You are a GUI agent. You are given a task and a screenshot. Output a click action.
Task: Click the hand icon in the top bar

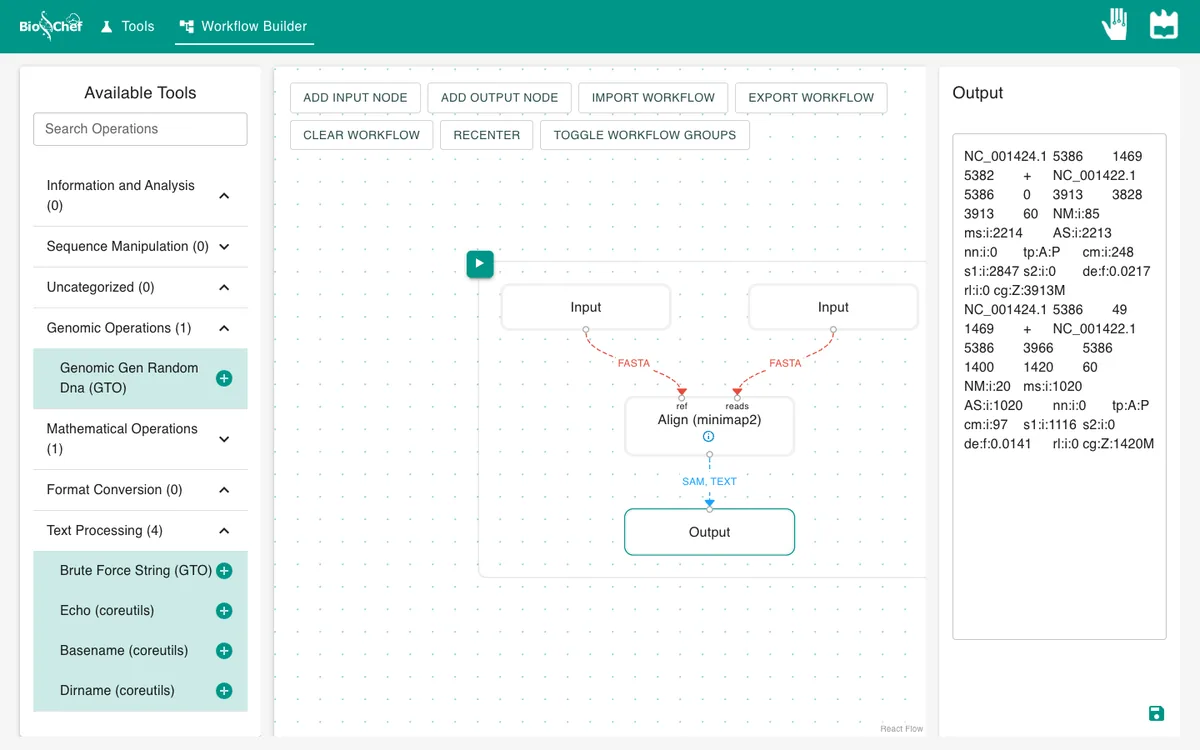pyautogui.click(x=1115, y=25)
